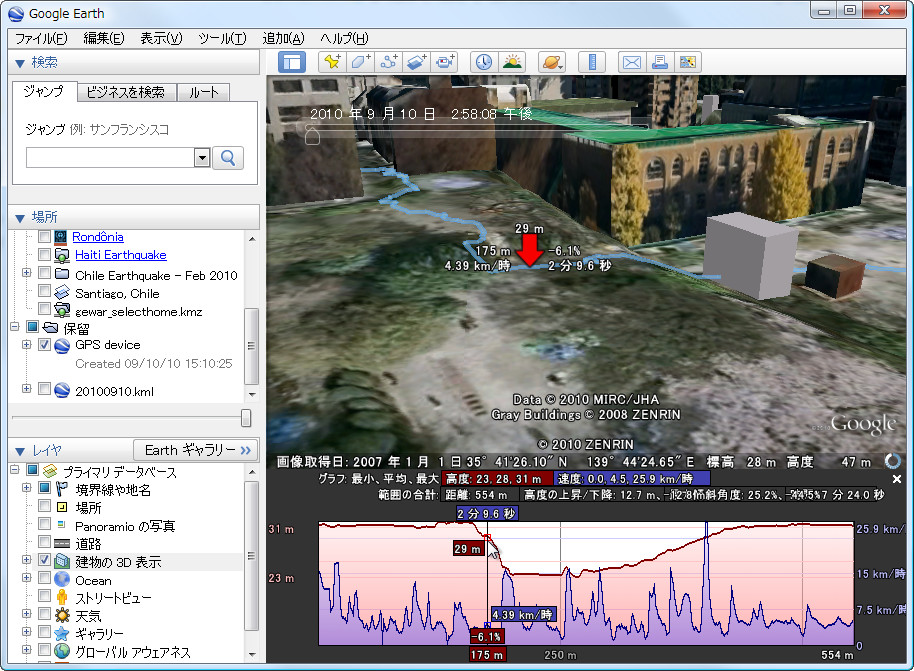Screen dimensions: 914x671
Task: Select the Add Polygon tool
Action: 361,62
